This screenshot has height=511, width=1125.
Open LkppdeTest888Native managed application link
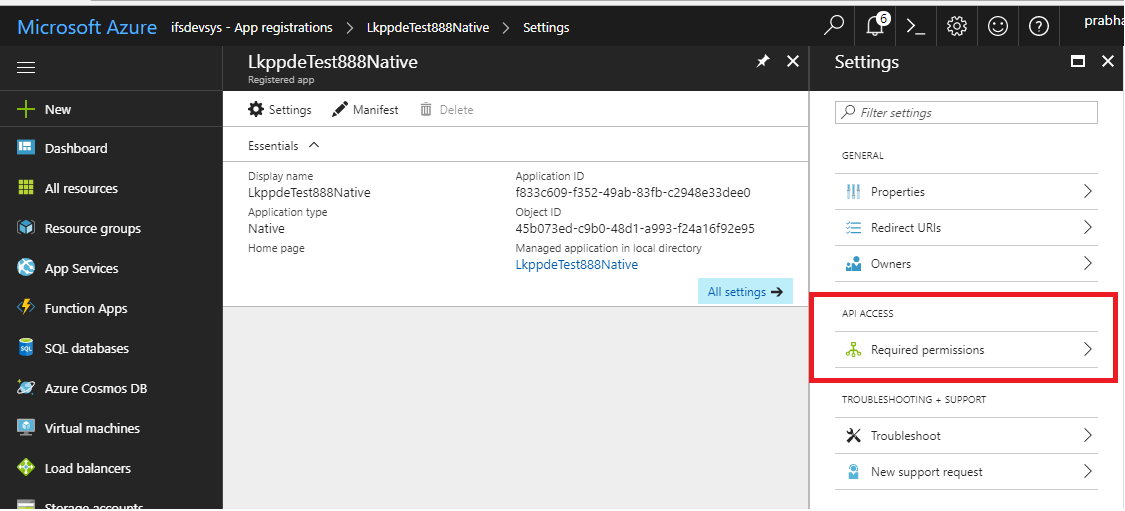pyautogui.click(x=576, y=265)
